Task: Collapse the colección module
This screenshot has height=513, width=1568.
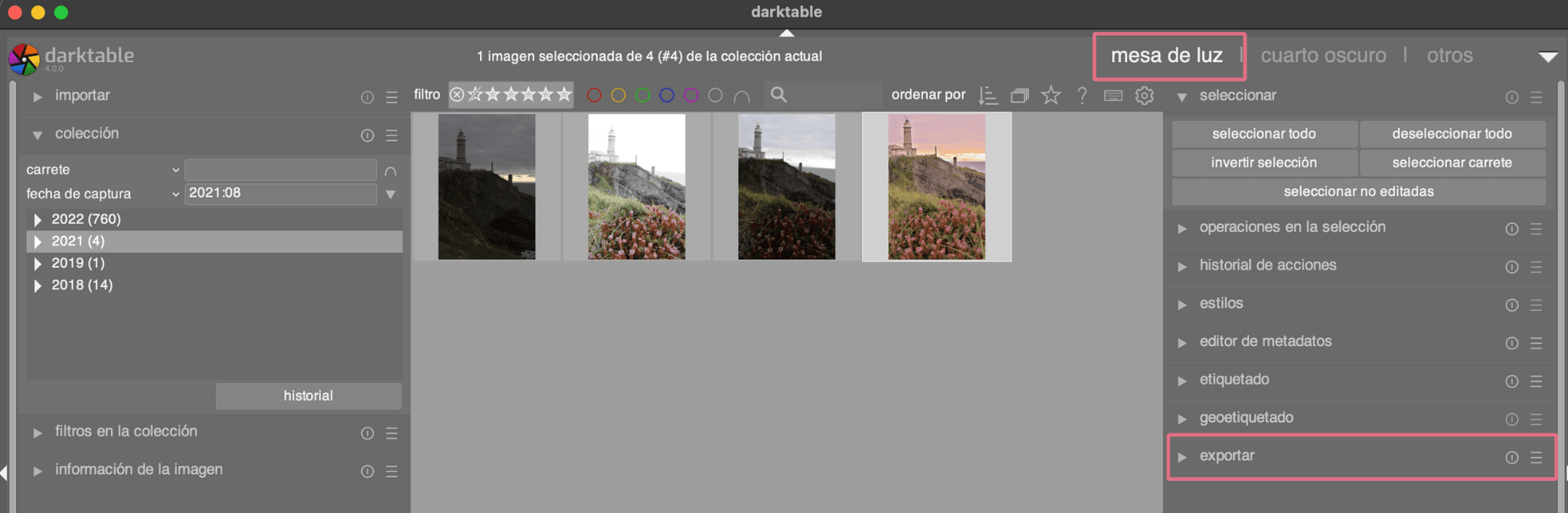Action: coord(37,136)
